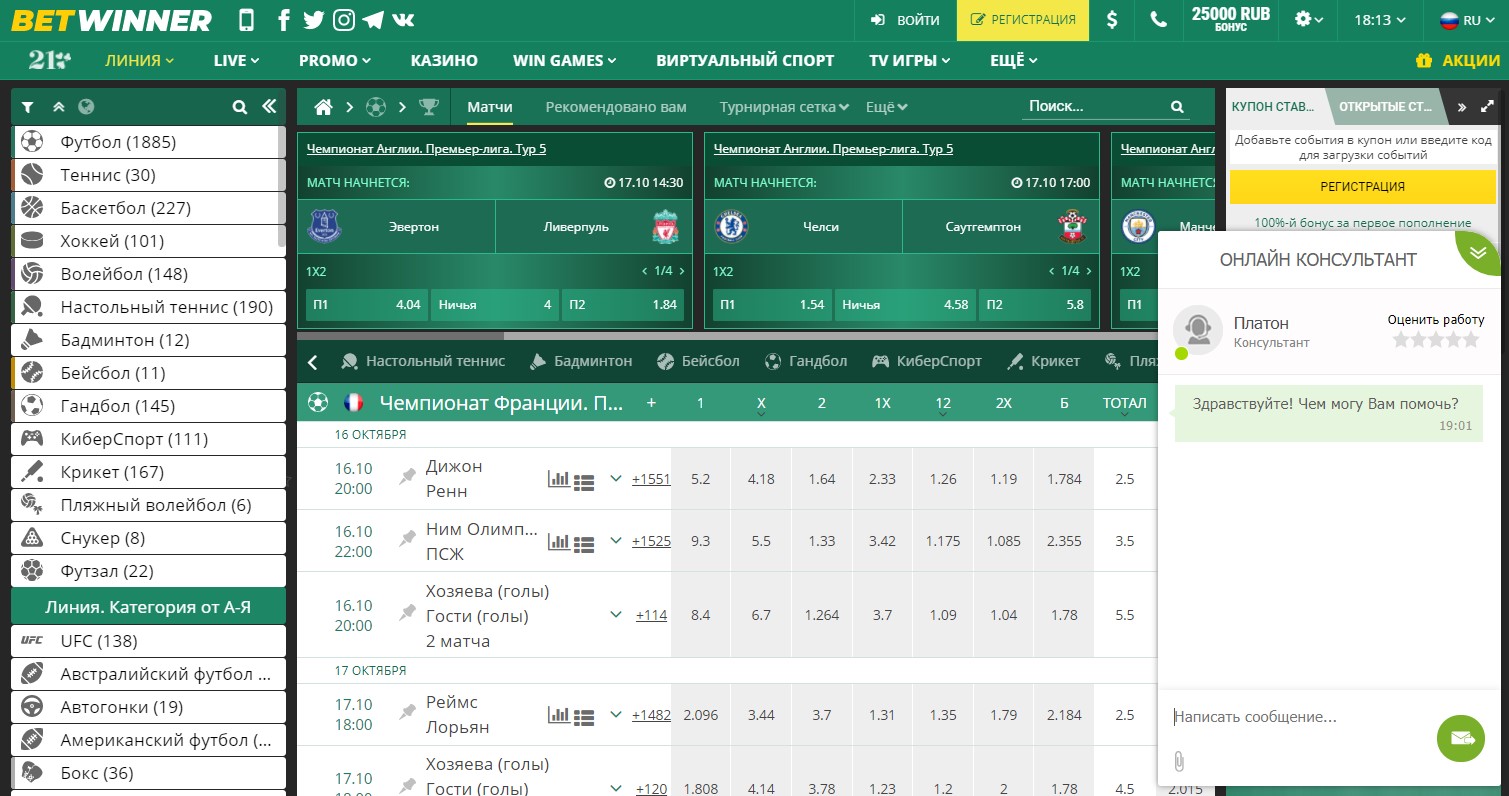The width and height of the screenshot is (1509, 796).
Task: Open lineup list icon for Ним Олимп ПСЖ
Action: pyautogui.click(x=585, y=543)
